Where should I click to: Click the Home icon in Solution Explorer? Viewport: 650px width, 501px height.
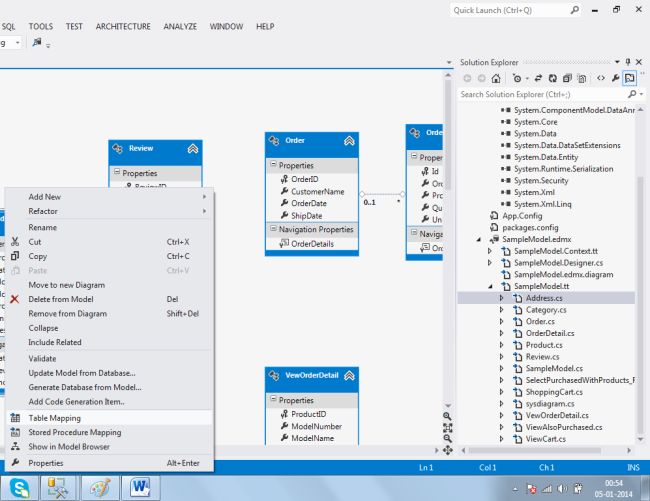(x=496, y=78)
